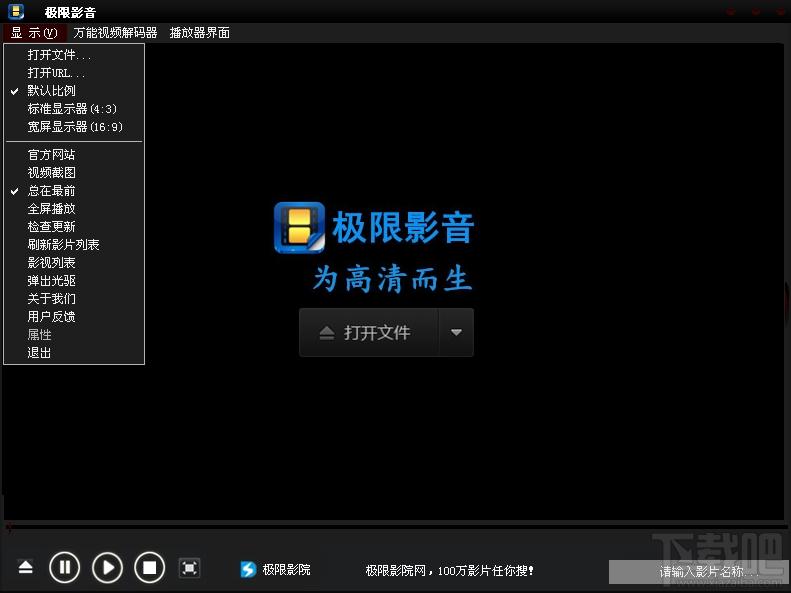This screenshot has width=791, height=593.
Task: Start playback with the round play button
Action: pos(107,568)
